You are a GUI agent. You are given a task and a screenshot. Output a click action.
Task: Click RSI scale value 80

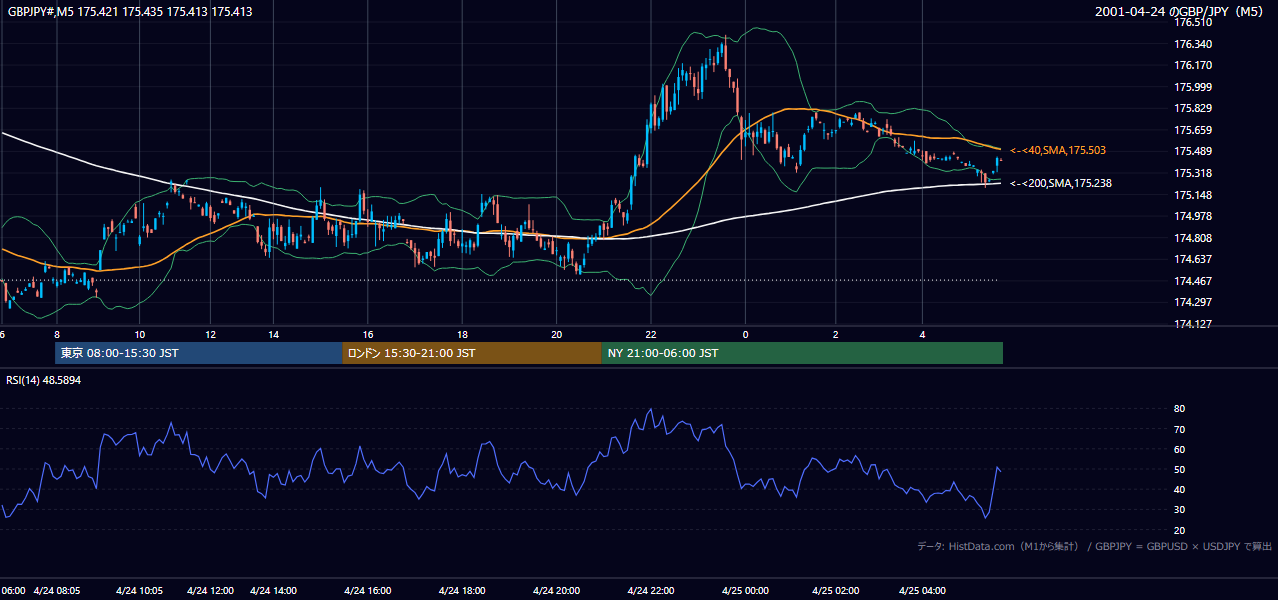pos(1180,409)
